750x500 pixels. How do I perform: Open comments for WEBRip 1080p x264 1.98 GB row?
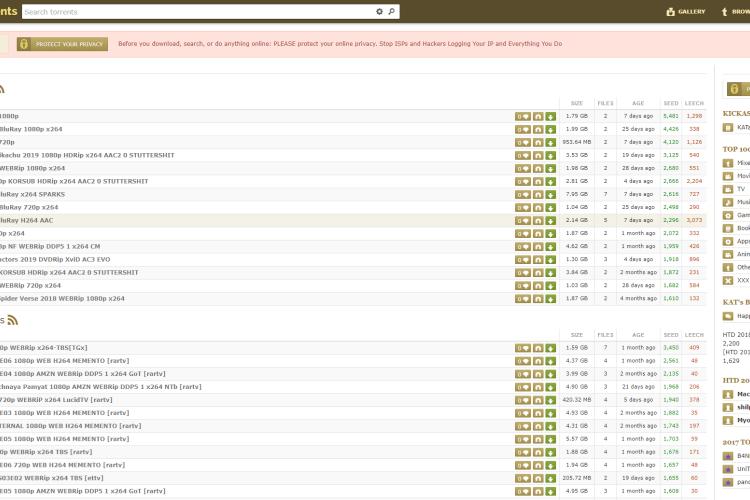coord(523,168)
